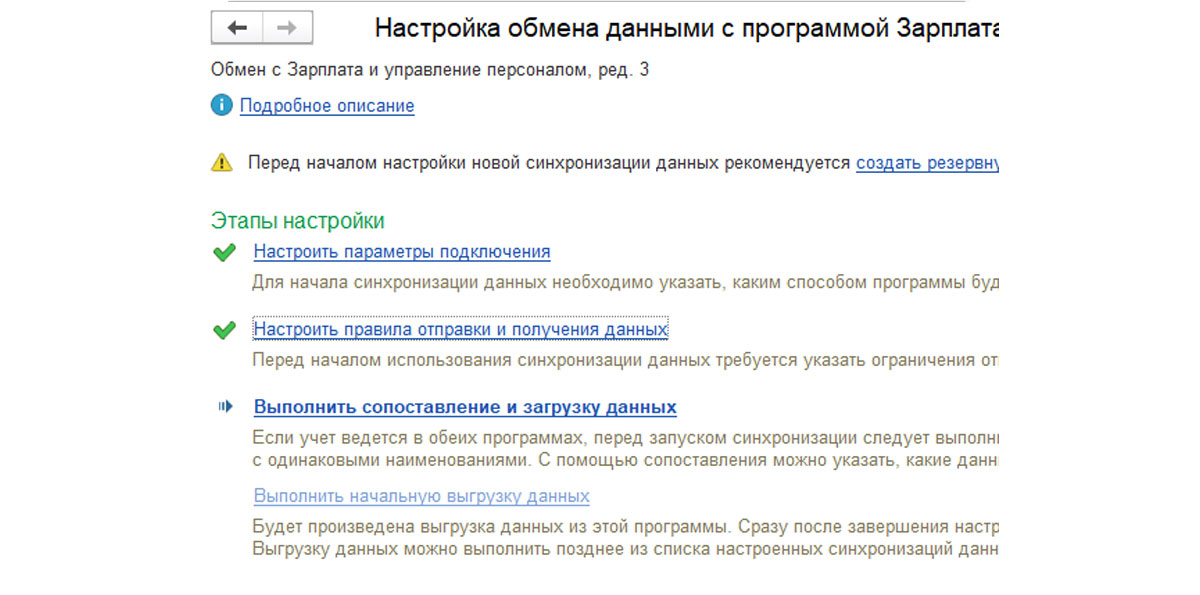Open Настроить параметры подключения step
The image size is (1200, 595).
pyautogui.click(x=402, y=252)
